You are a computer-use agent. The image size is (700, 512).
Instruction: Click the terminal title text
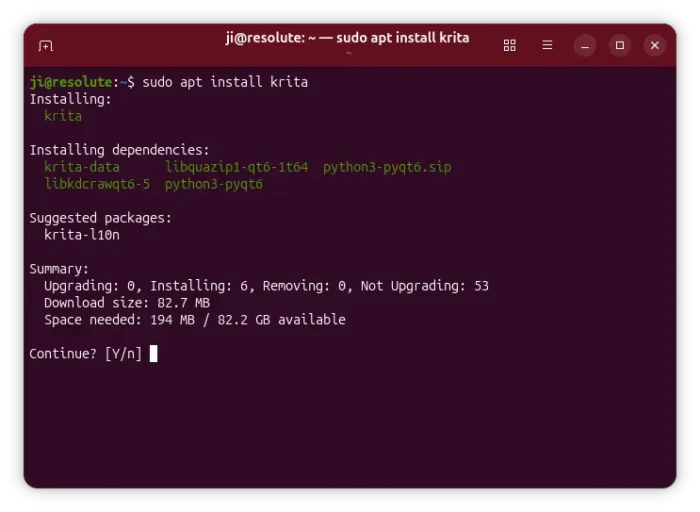pyautogui.click(x=347, y=38)
